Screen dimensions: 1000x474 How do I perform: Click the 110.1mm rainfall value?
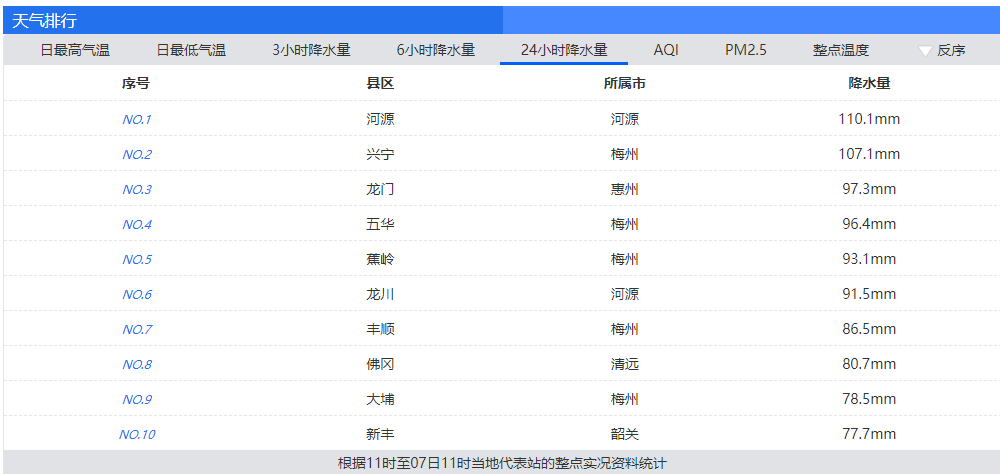868,119
